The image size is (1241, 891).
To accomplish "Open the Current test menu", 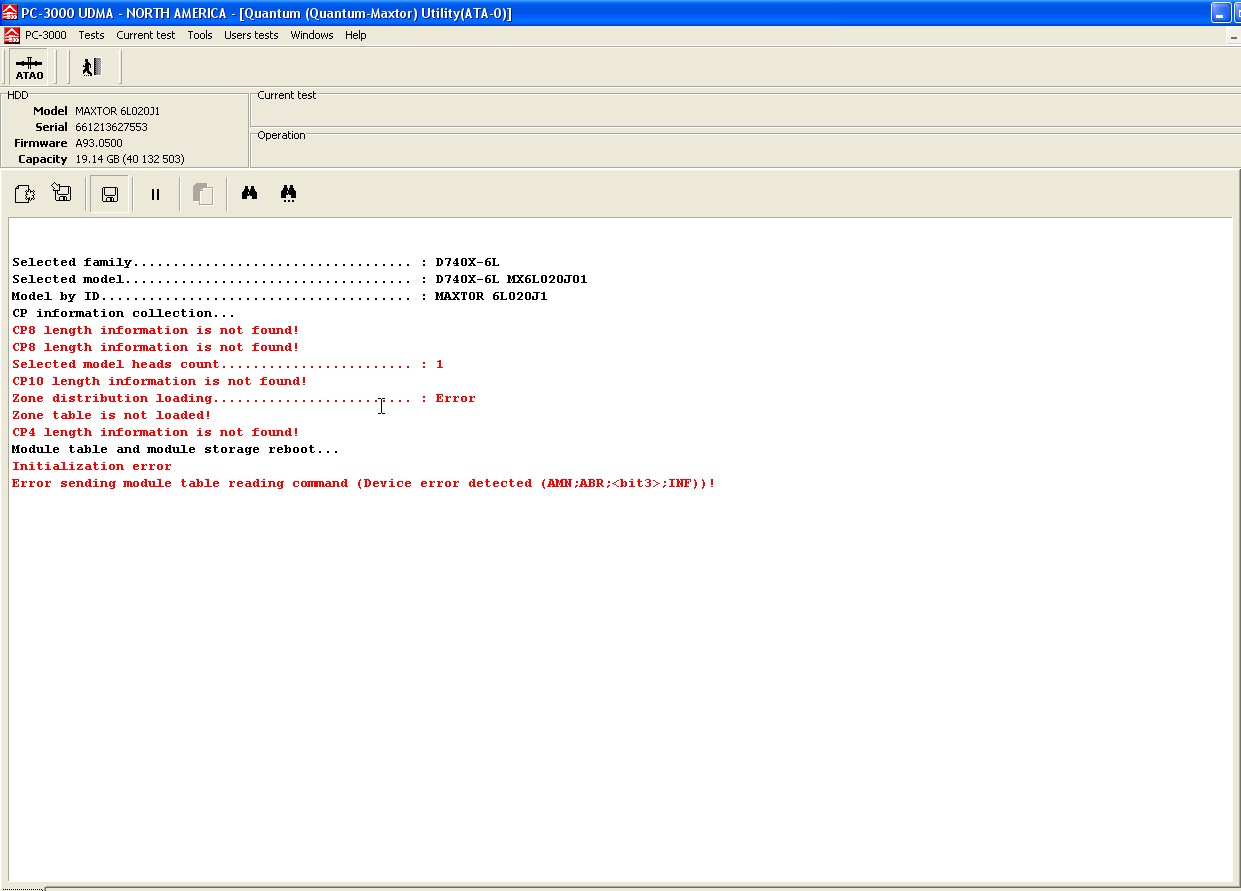I will pos(145,35).
